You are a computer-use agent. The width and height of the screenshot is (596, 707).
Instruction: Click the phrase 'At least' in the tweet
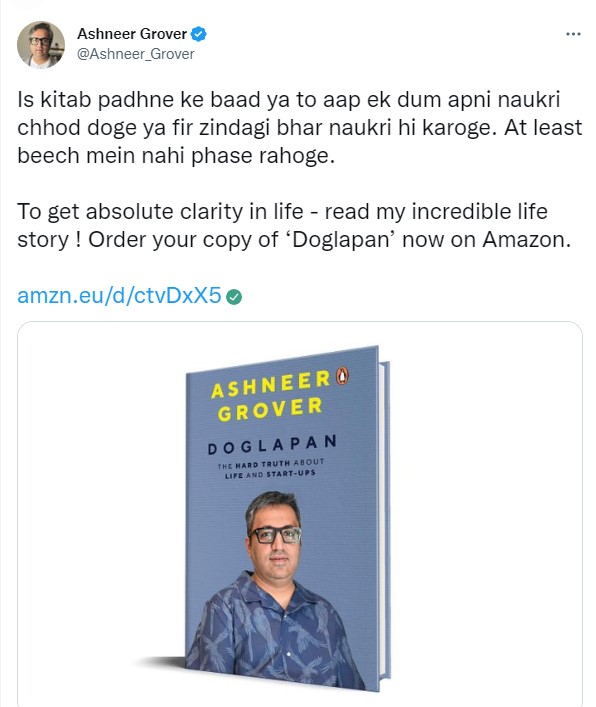tap(543, 128)
